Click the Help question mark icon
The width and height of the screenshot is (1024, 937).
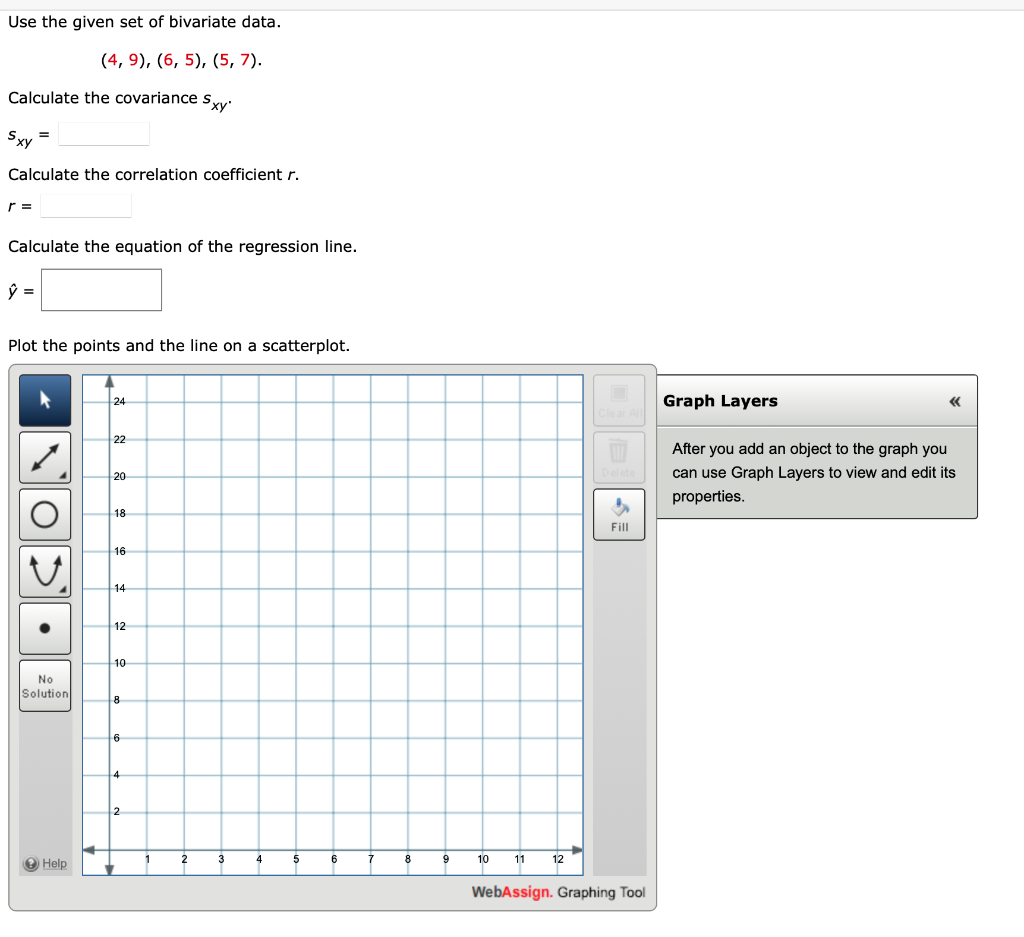pyautogui.click(x=31, y=864)
